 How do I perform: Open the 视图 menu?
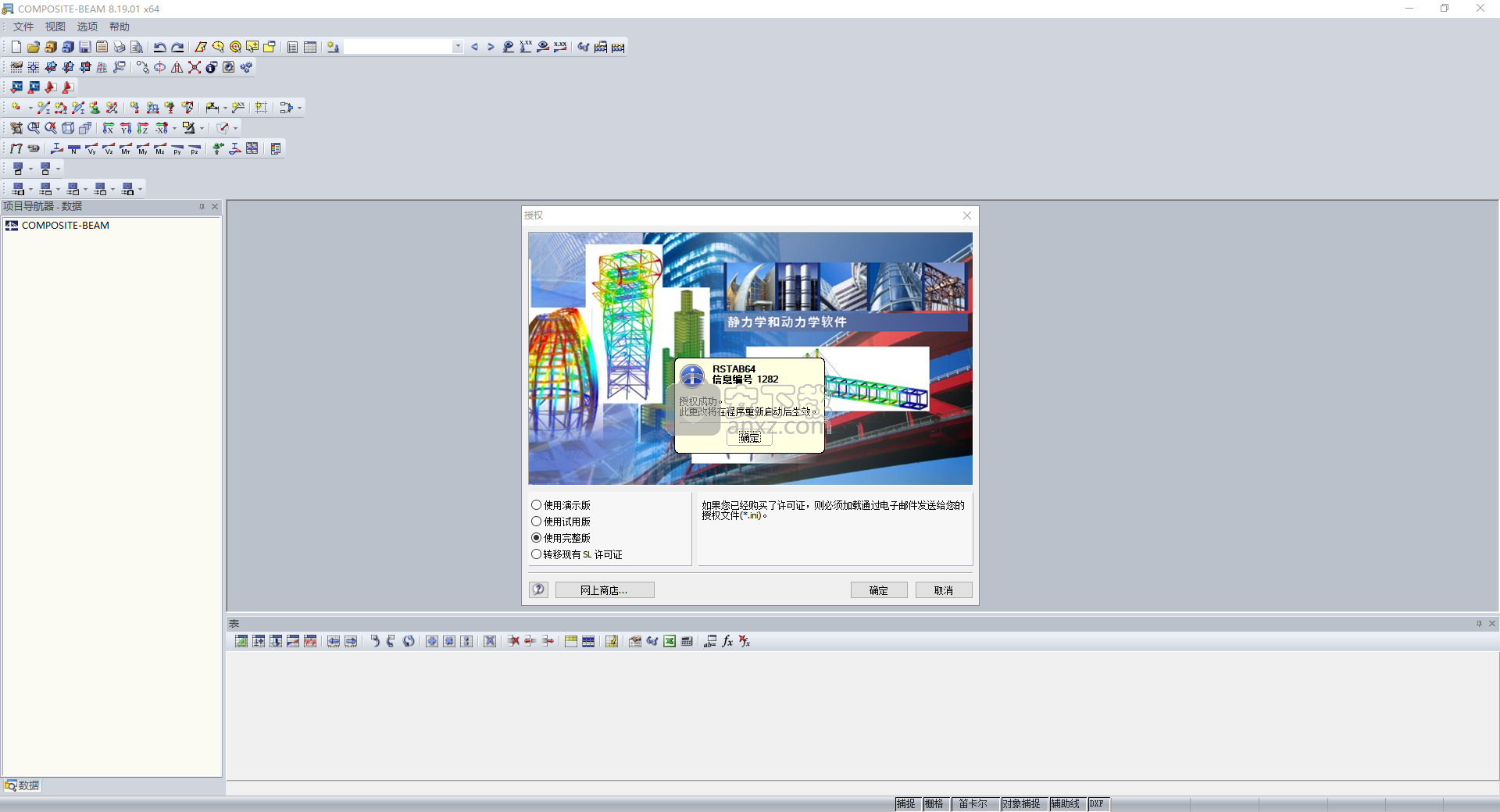(55, 27)
